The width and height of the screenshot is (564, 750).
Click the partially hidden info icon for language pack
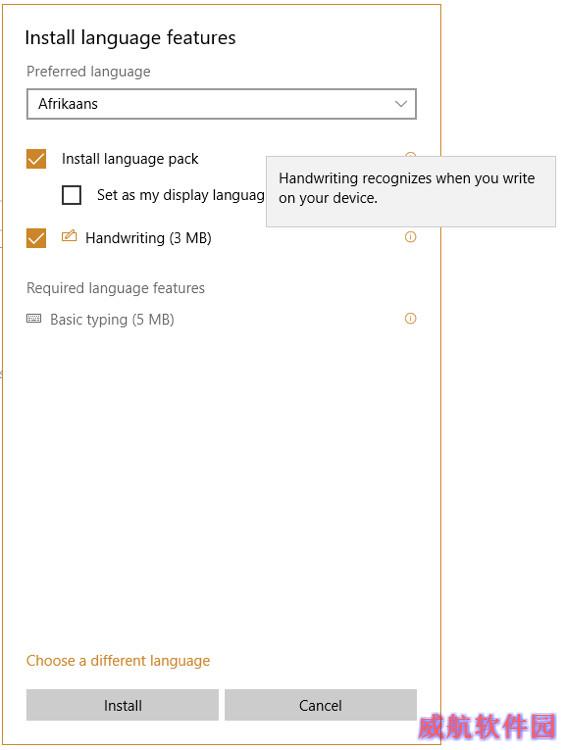click(x=410, y=154)
